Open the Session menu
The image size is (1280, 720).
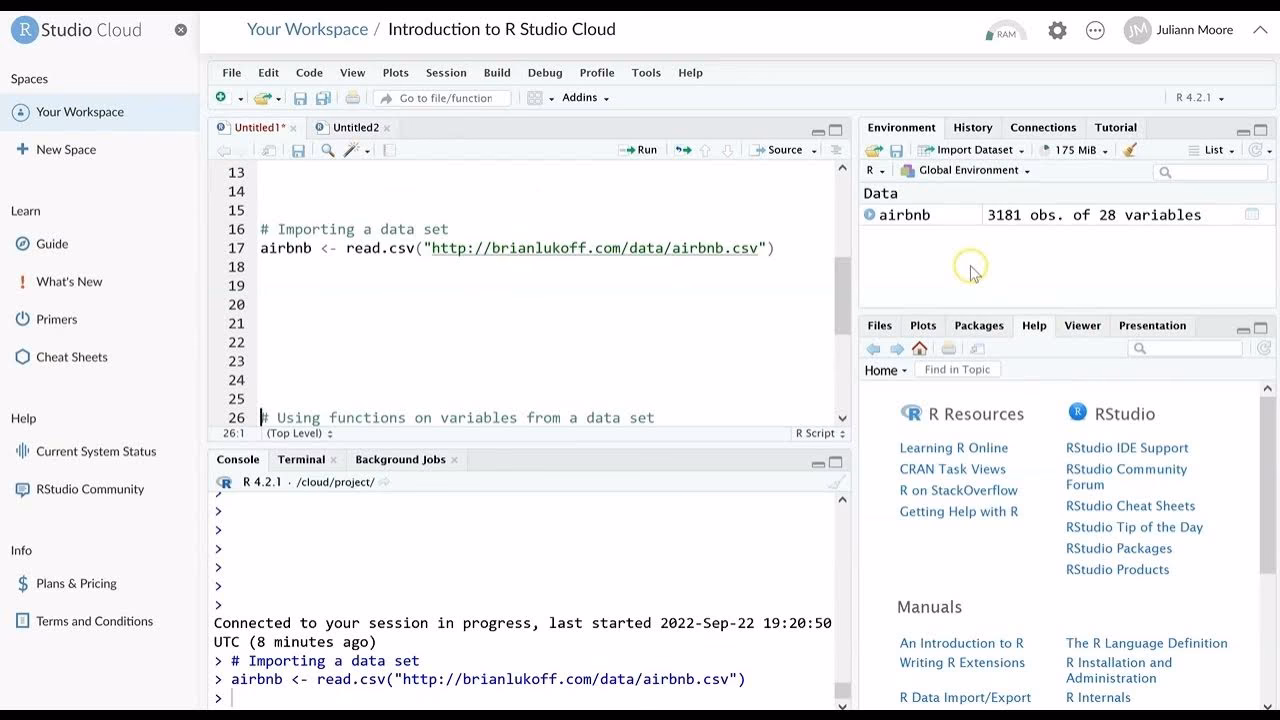click(446, 72)
